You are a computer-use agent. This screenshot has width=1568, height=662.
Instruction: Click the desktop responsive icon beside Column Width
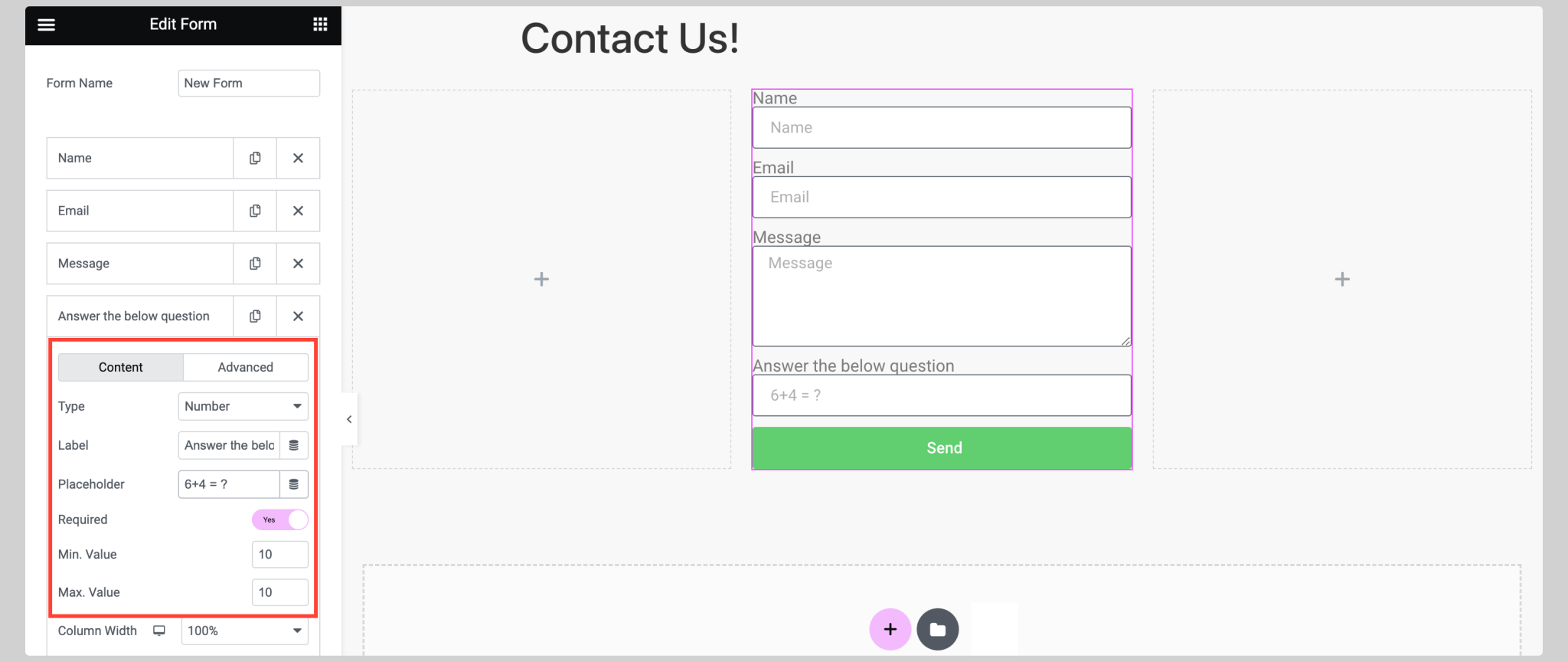158,631
